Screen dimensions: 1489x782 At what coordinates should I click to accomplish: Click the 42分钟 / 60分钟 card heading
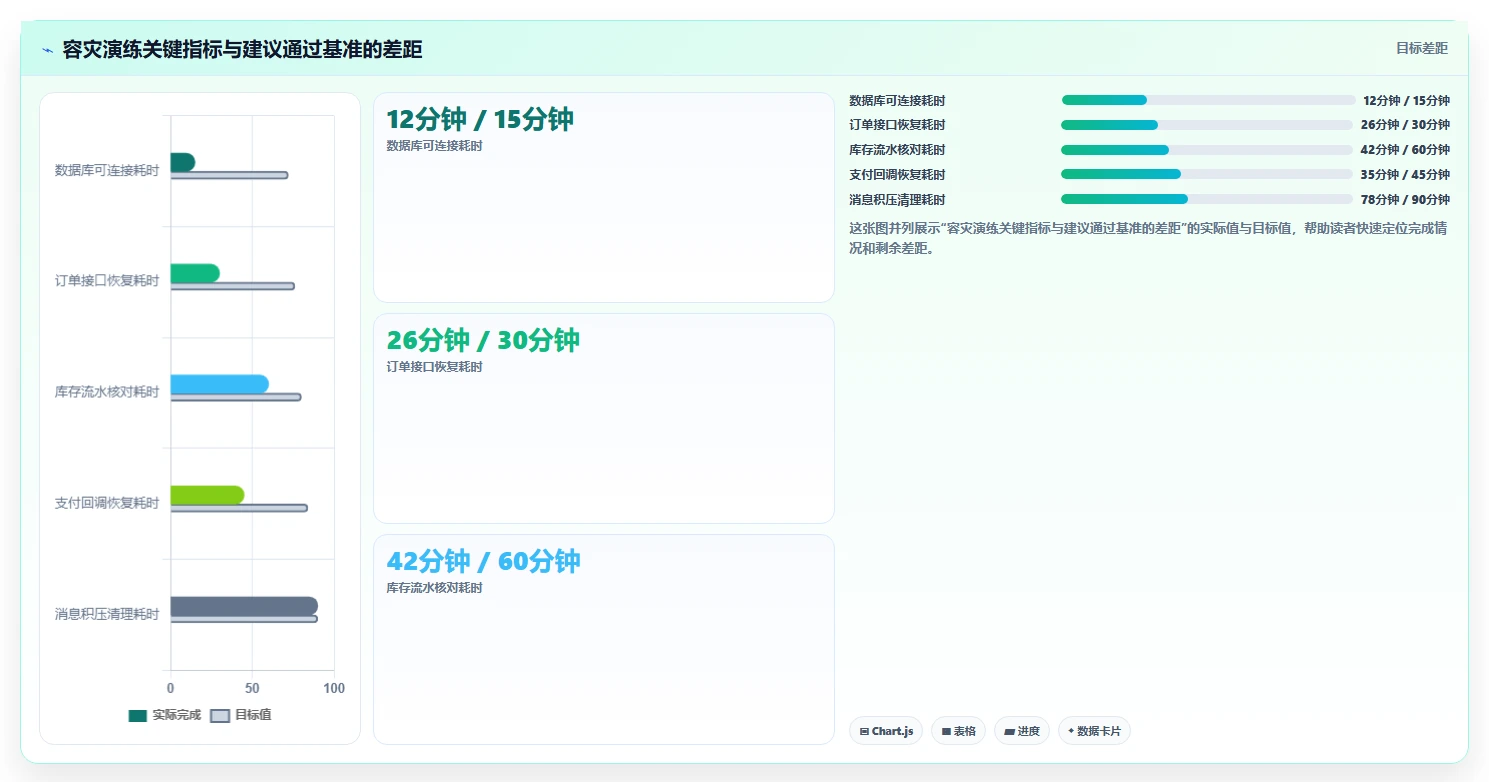tap(483, 562)
